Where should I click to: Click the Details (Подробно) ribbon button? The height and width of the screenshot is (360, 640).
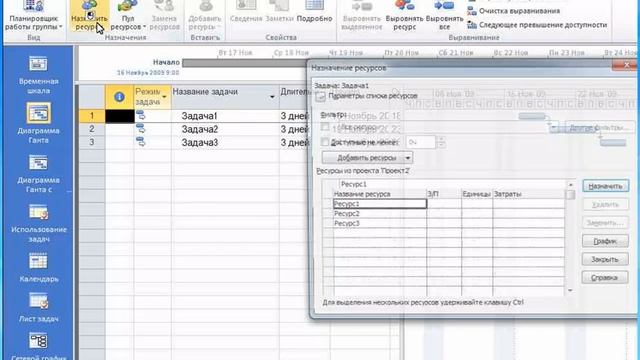tap(314, 11)
